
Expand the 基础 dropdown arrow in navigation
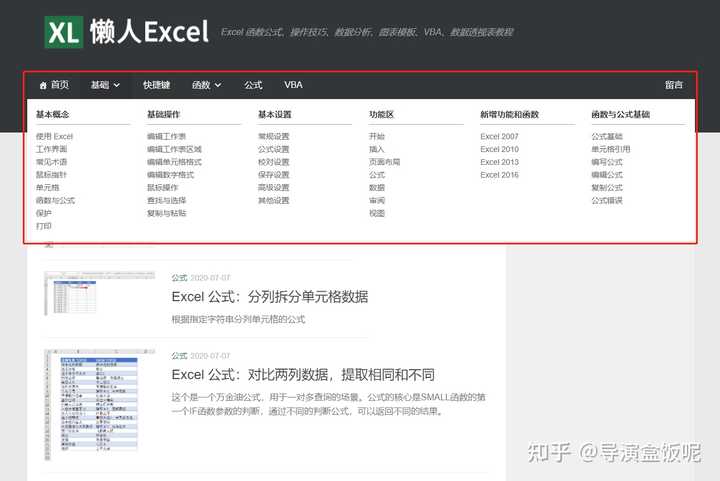coord(117,85)
